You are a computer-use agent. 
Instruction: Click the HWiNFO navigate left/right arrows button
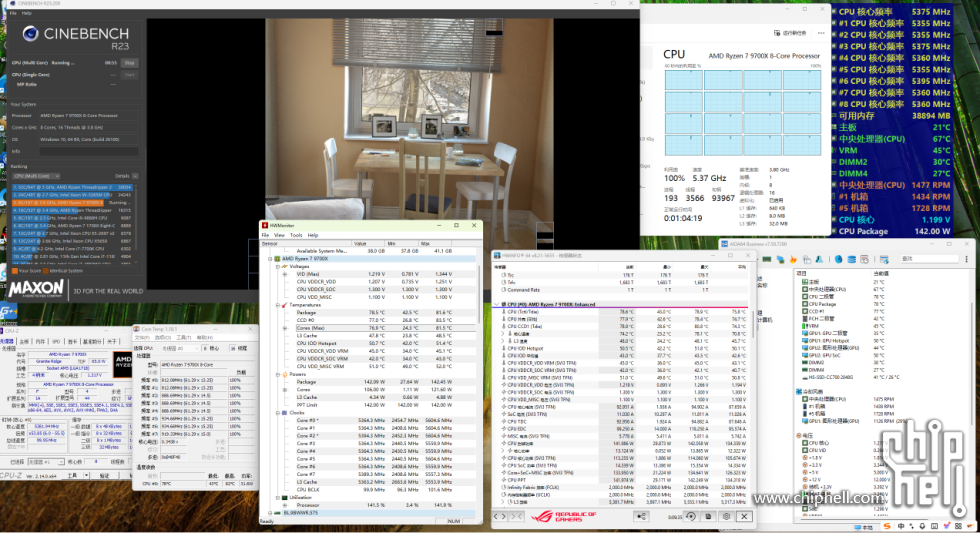pyautogui.click(x=500, y=517)
